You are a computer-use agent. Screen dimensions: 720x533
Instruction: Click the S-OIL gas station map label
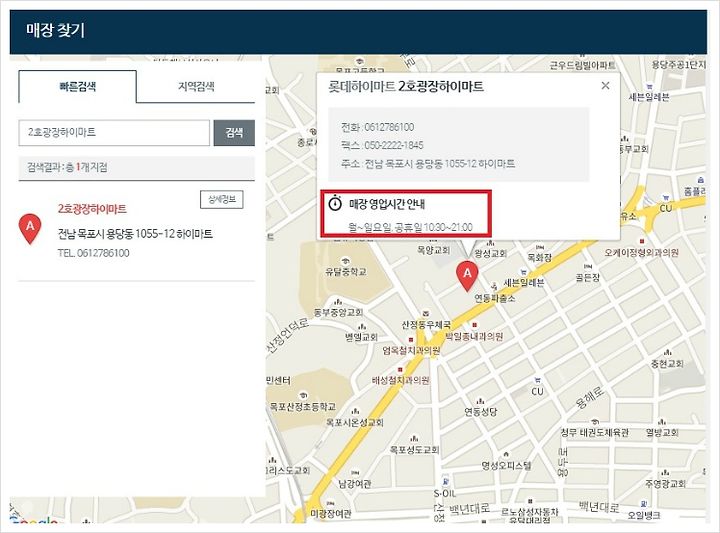pyautogui.click(x=444, y=493)
